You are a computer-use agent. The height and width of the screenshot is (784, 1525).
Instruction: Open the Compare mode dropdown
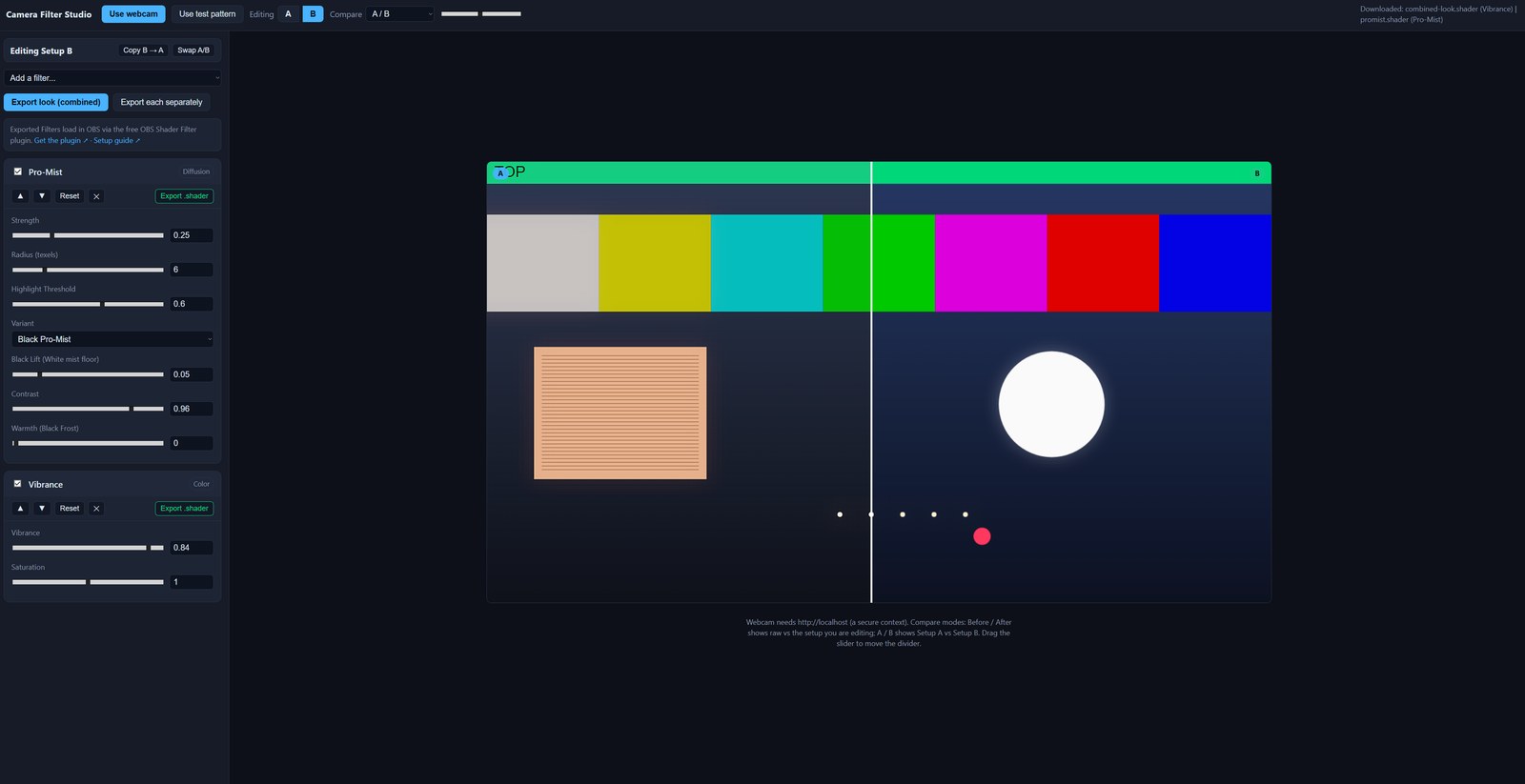tap(401, 13)
